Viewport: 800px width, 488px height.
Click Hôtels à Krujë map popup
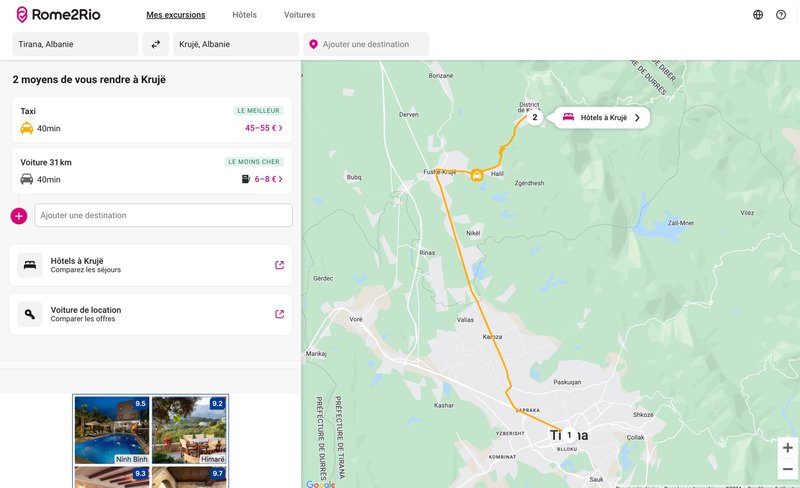point(602,117)
